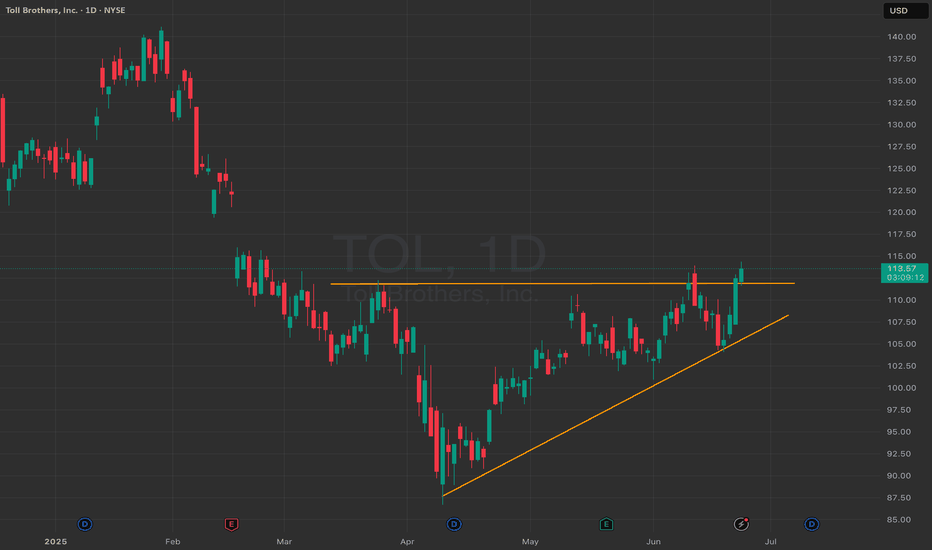Click the 110.00 price axis label
Image resolution: width=932 pixels, height=550 pixels.
[x=901, y=300]
